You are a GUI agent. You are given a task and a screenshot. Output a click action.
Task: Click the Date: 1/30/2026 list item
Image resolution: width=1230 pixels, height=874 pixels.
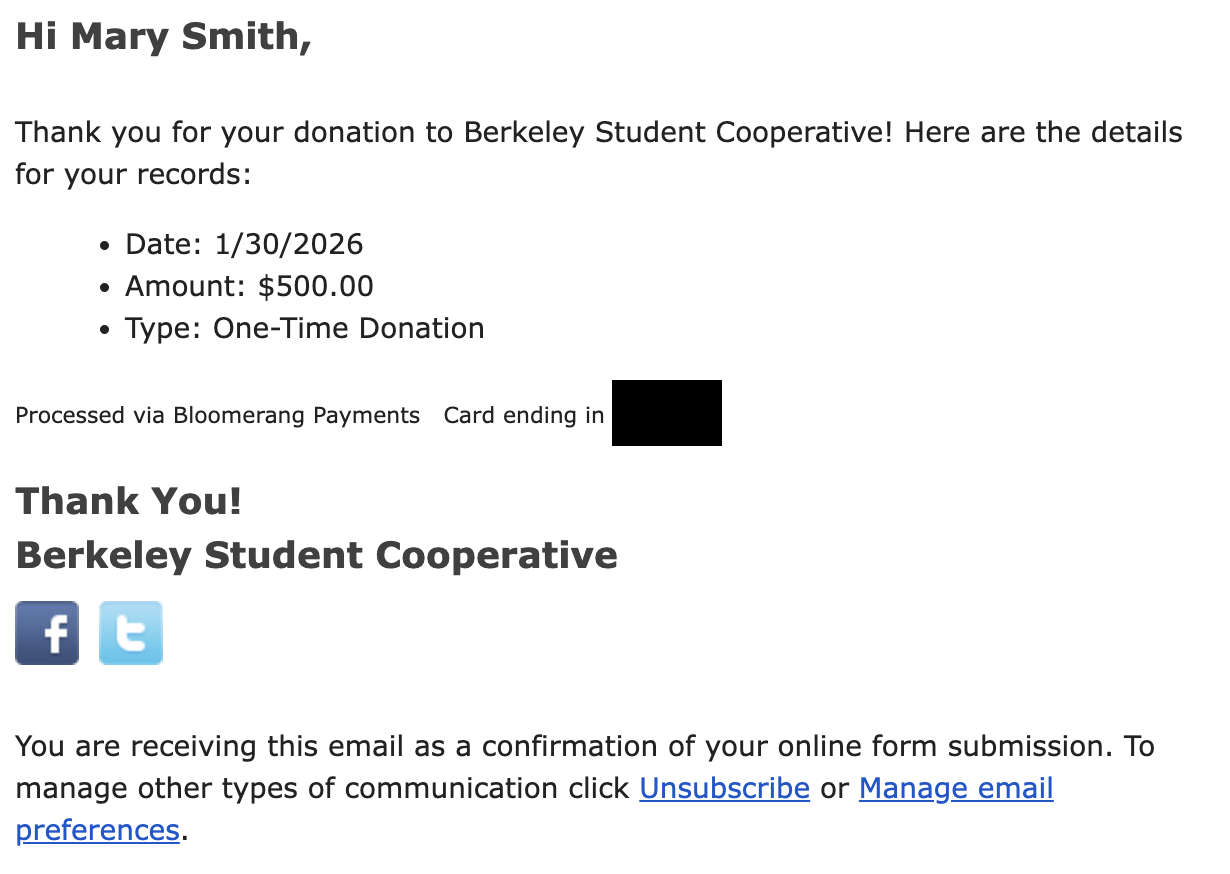(x=243, y=244)
